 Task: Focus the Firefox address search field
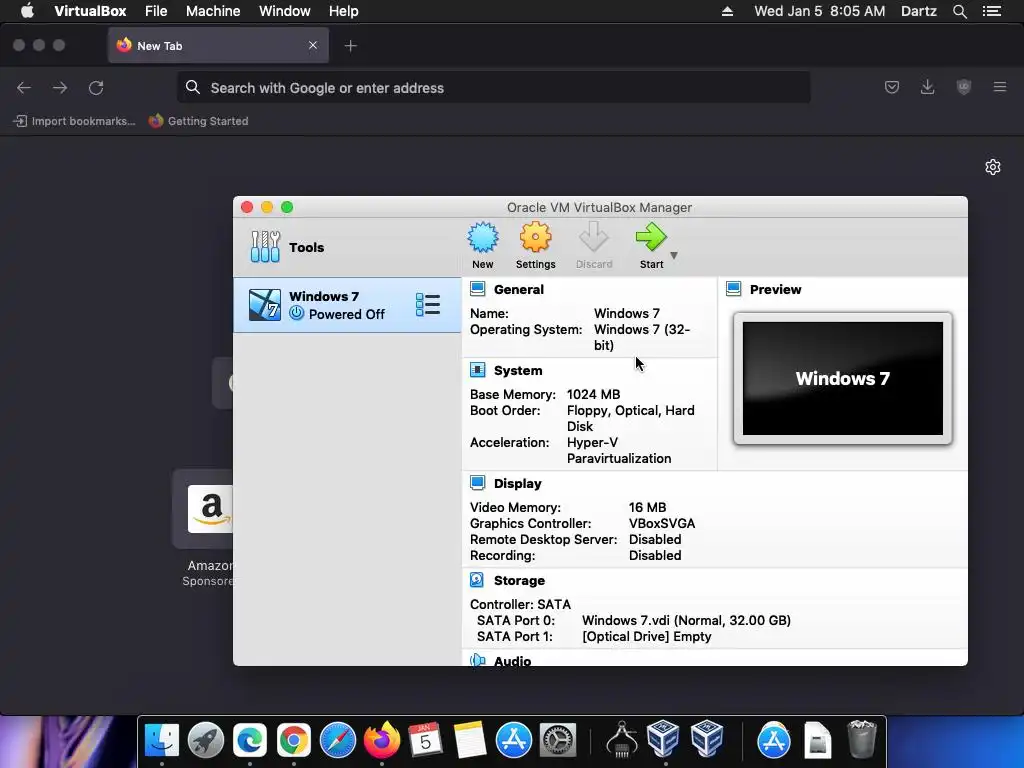coord(494,88)
